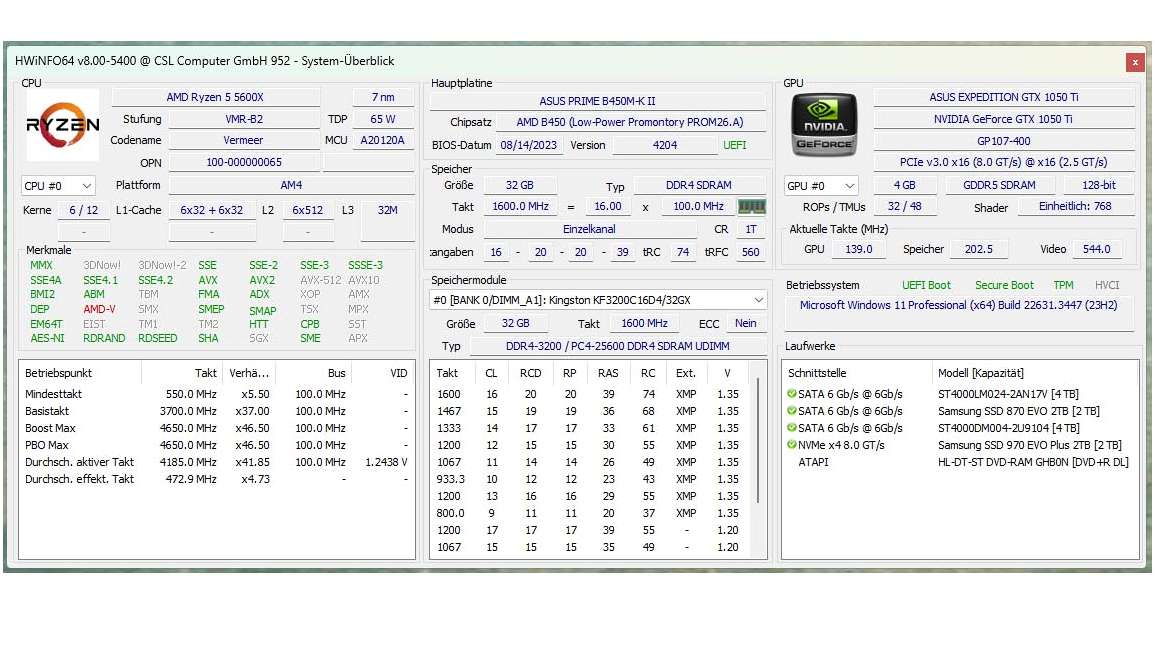Click the BIOS version 4204 value

coord(664,145)
